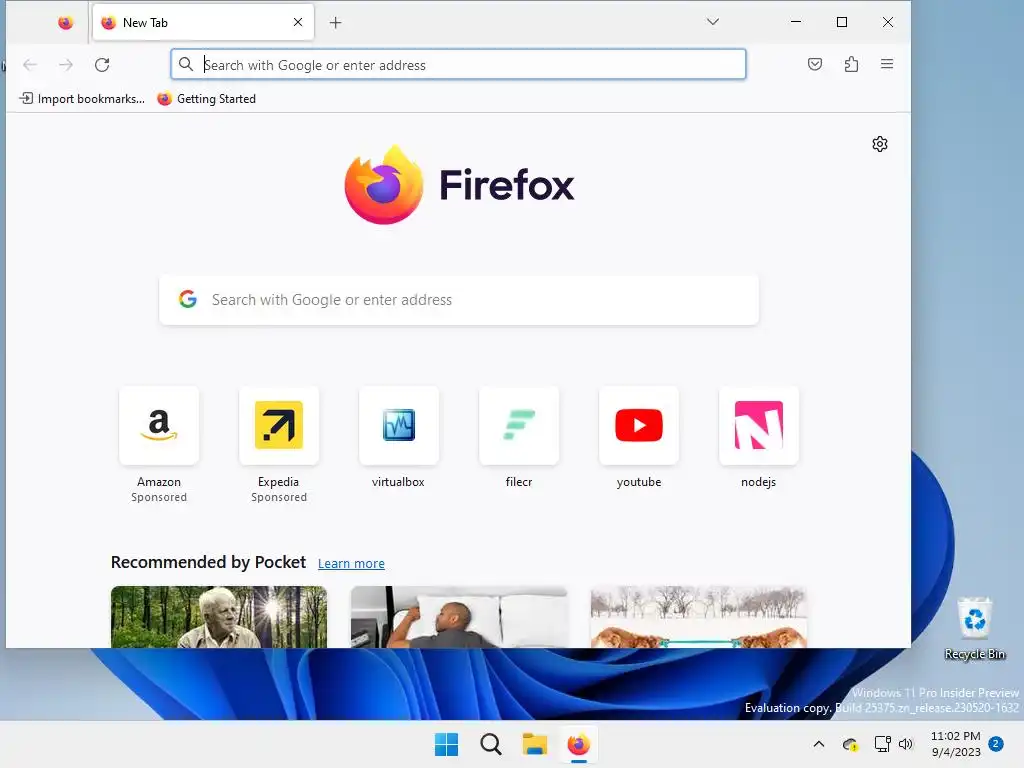Open Save to Pocket button

[814, 64]
